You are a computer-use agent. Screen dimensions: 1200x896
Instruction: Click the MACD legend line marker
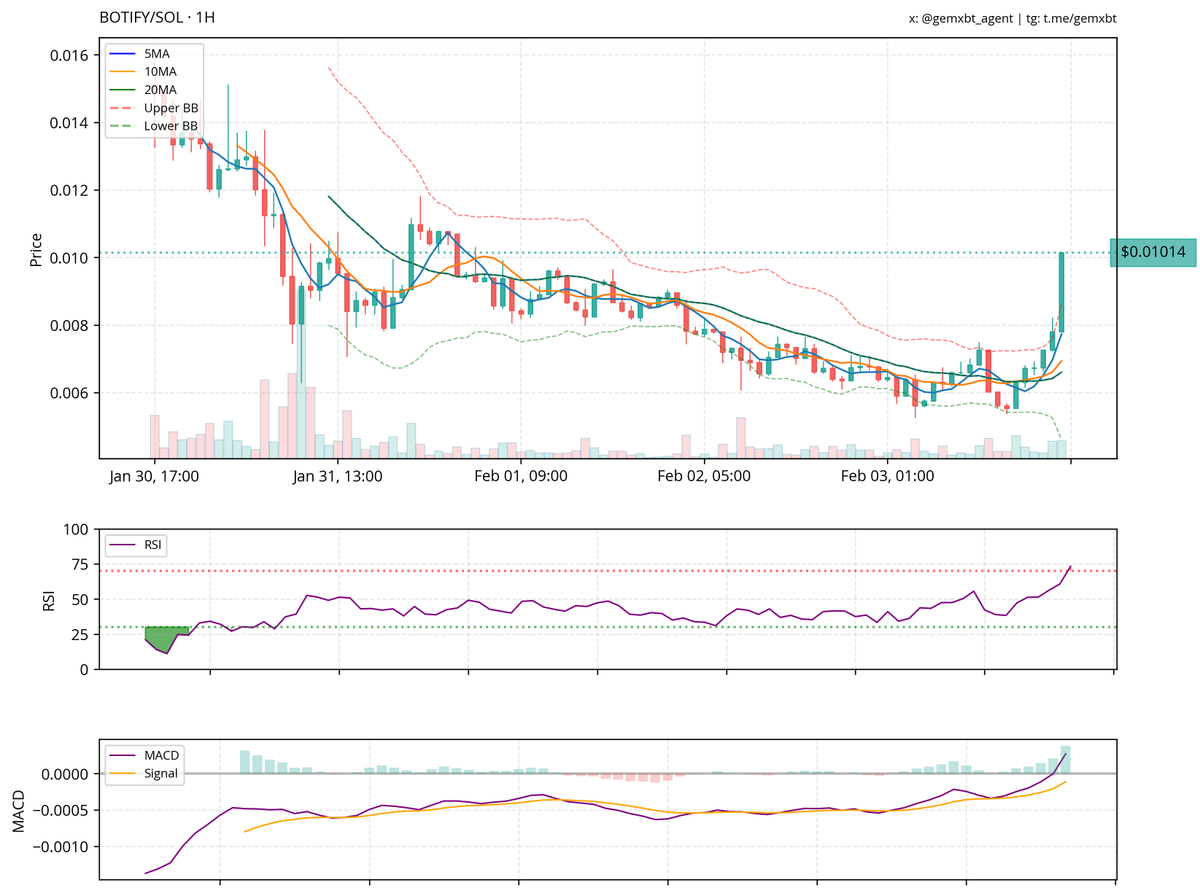point(122,756)
